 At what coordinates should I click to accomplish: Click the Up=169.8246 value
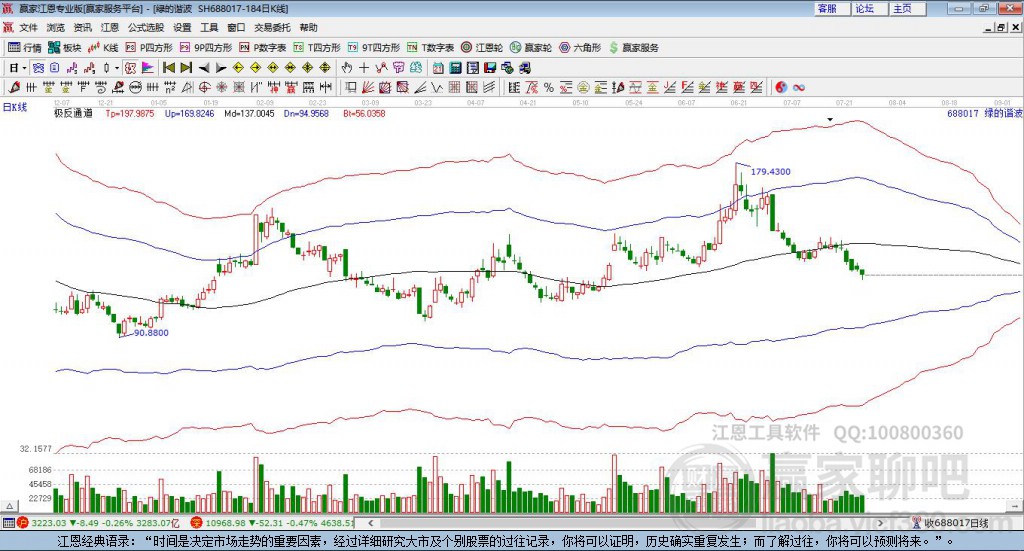(x=189, y=114)
